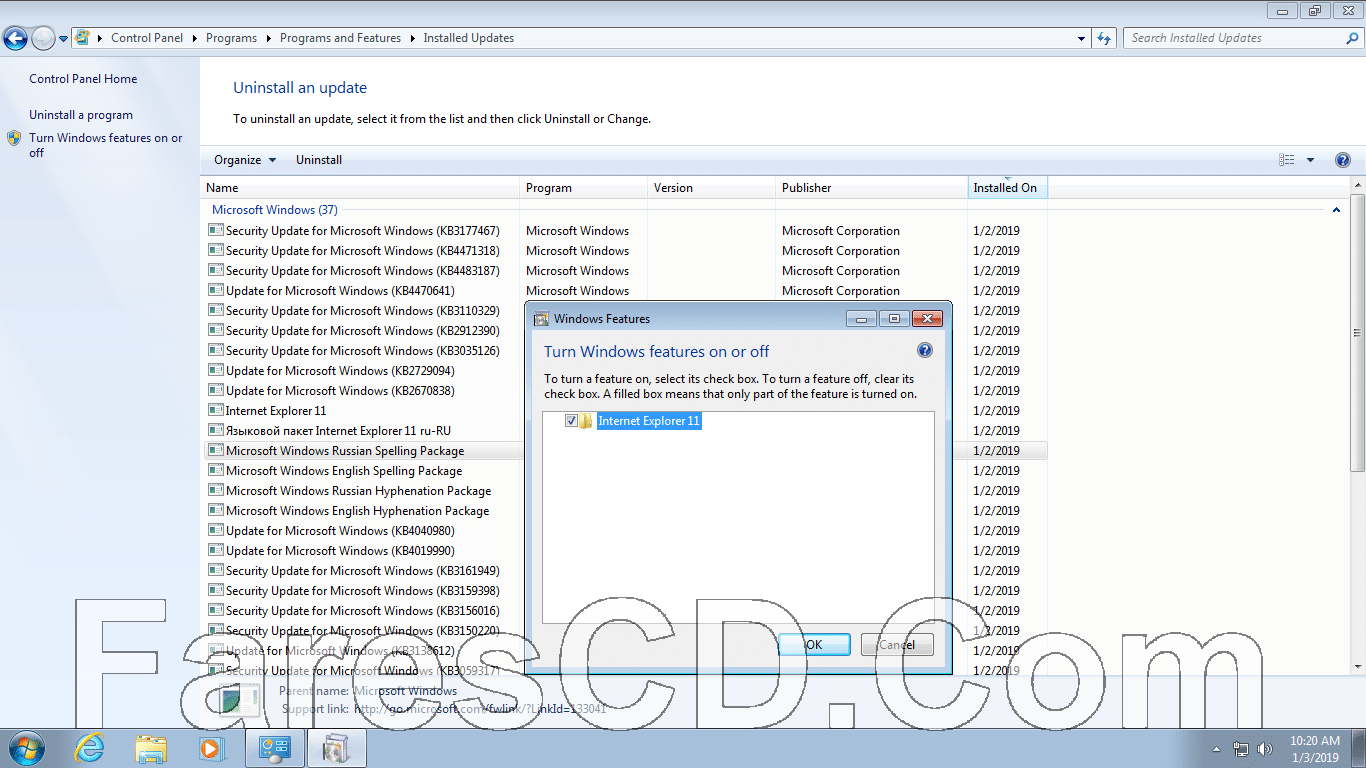This screenshot has height=768, width=1366.
Task: Select Microsoft Windows English Spelling Package
Action: (344, 471)
